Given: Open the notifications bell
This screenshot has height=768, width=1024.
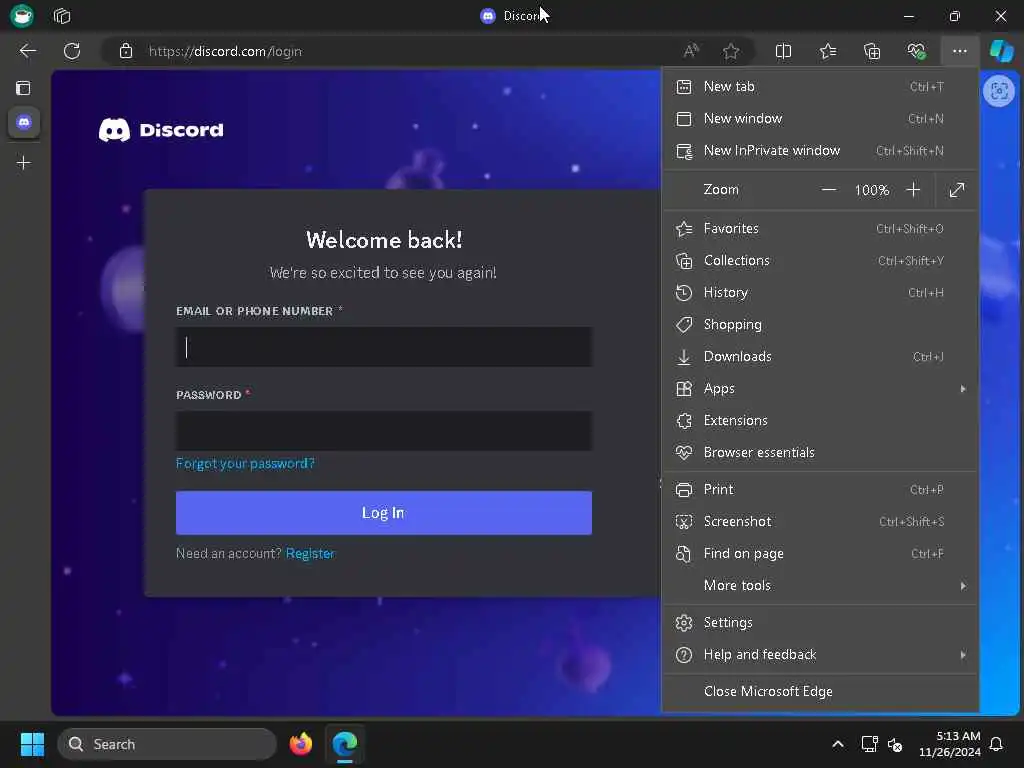Looking at the screenshot, I should coord(996,744).
